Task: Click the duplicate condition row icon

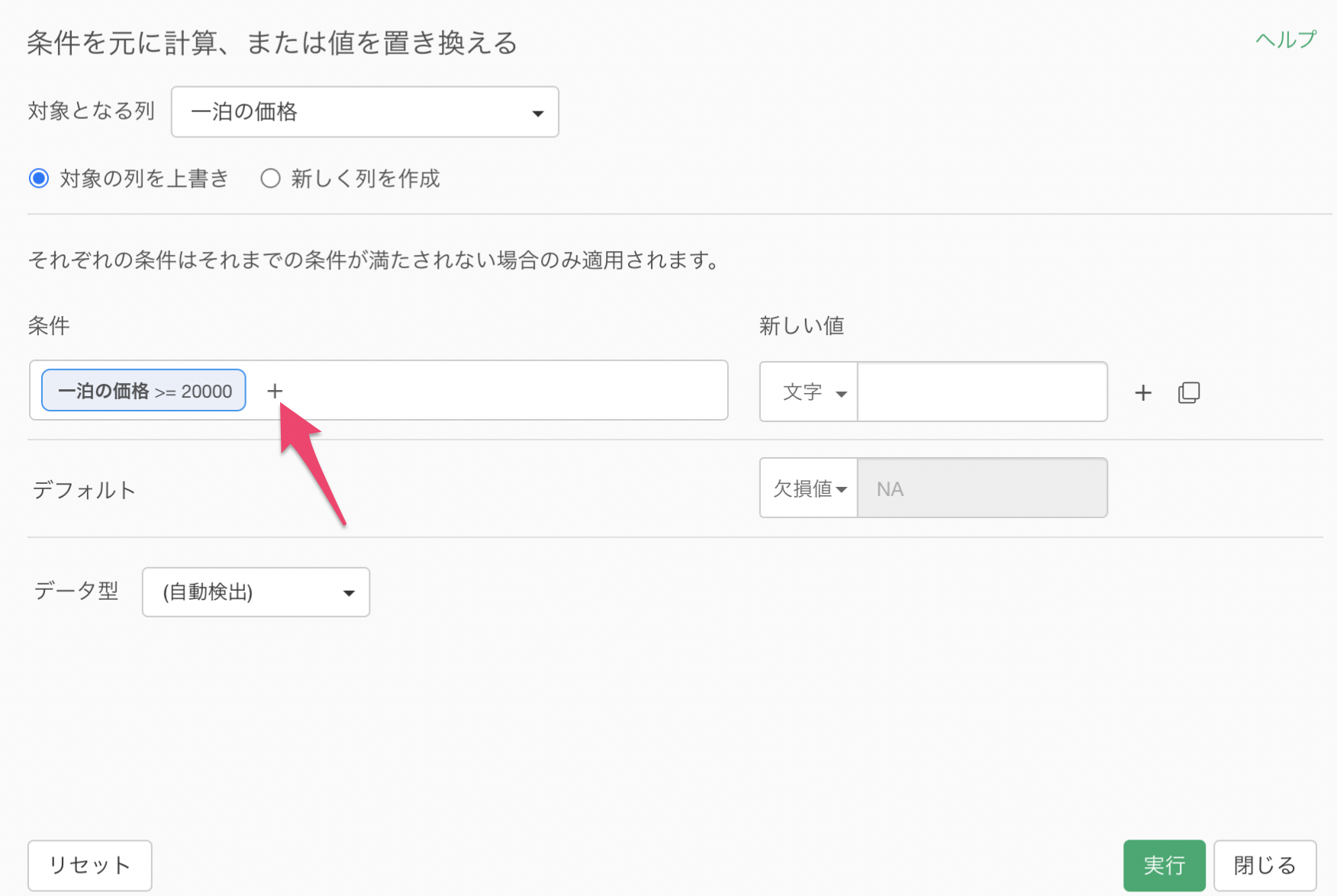Action: (x=1188, y=392)
